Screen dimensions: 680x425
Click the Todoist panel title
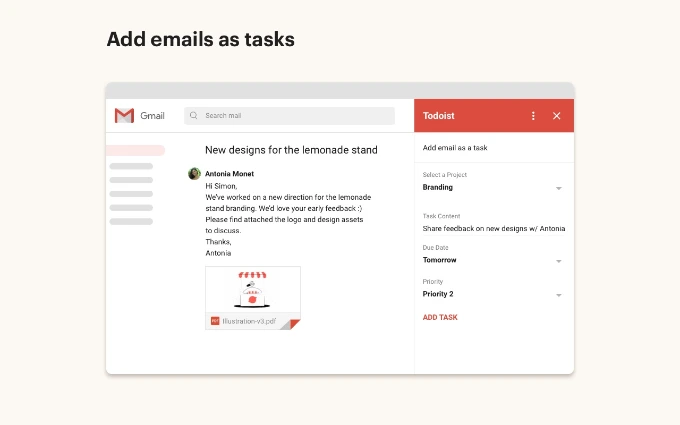pos(438,116)
